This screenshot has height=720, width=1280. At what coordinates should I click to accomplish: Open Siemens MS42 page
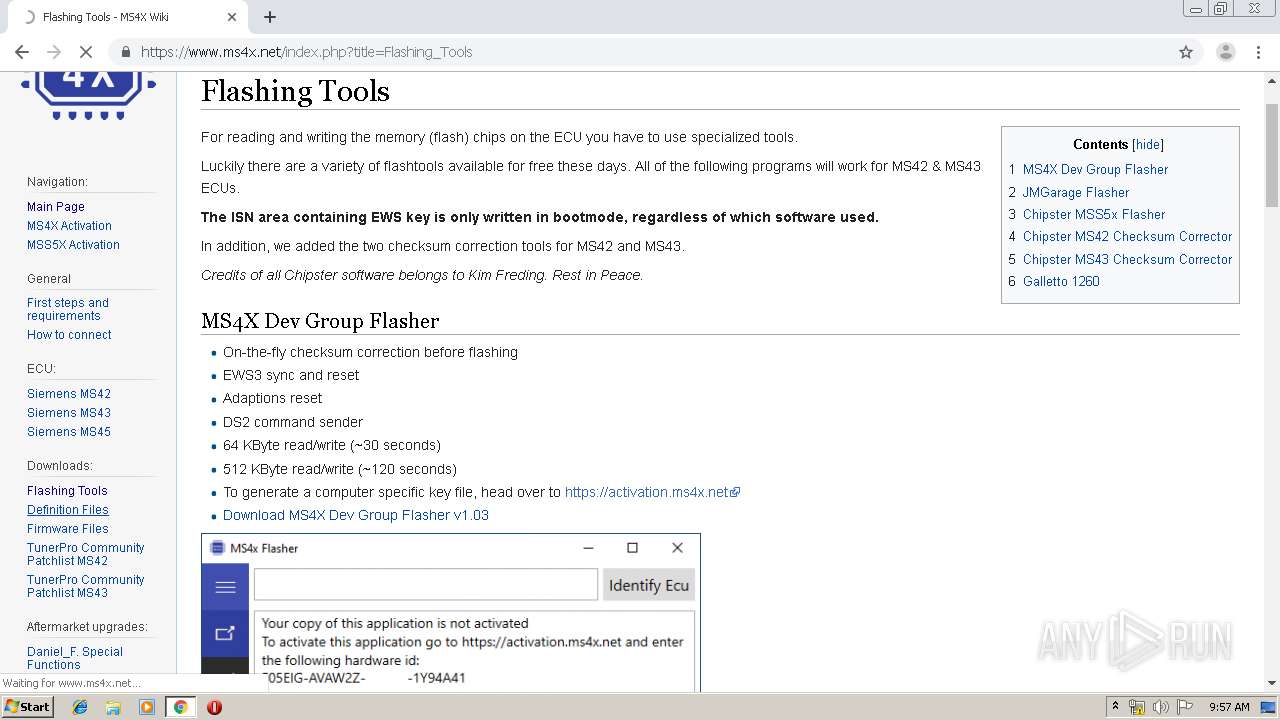(69, 394)
